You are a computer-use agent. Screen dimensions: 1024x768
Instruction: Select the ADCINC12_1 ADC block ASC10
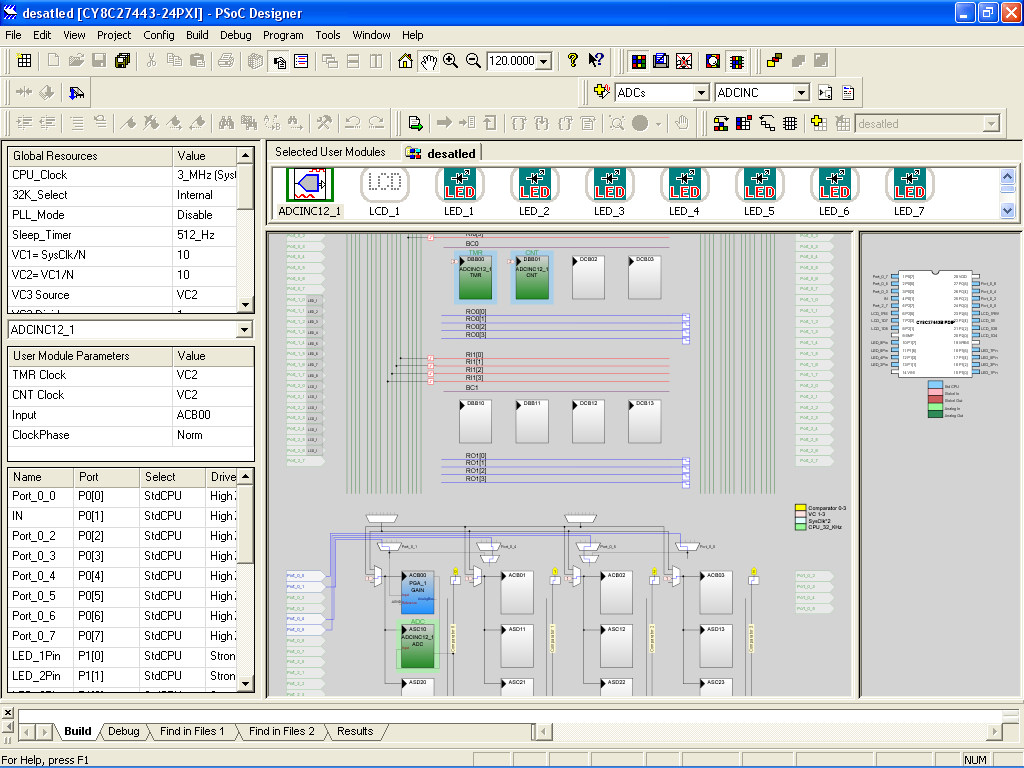(x=418, y=647)
